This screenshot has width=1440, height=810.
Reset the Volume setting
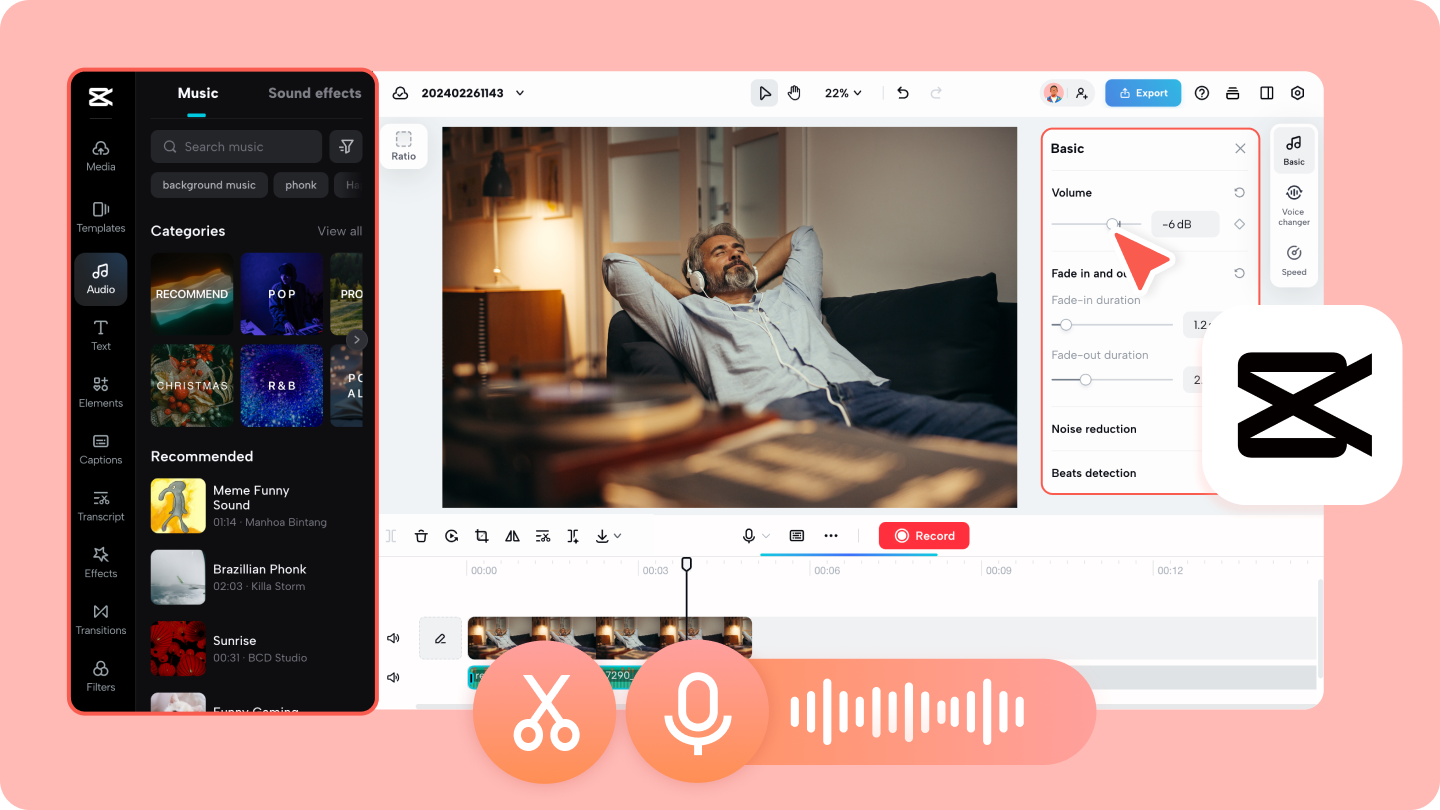click(x=1240, y=193)
